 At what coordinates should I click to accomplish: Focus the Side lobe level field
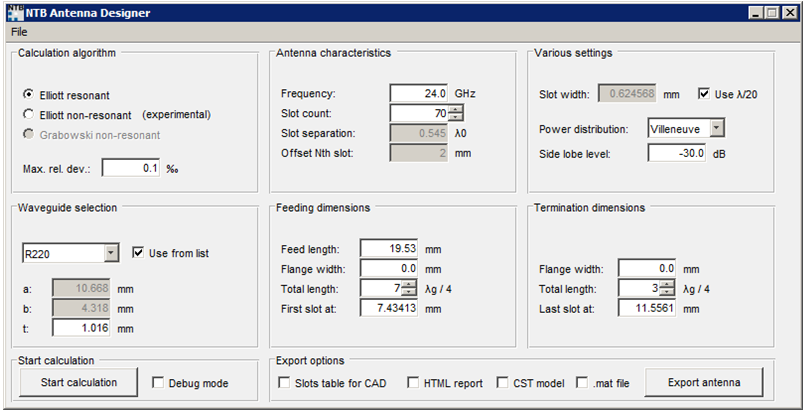point(677,153)
